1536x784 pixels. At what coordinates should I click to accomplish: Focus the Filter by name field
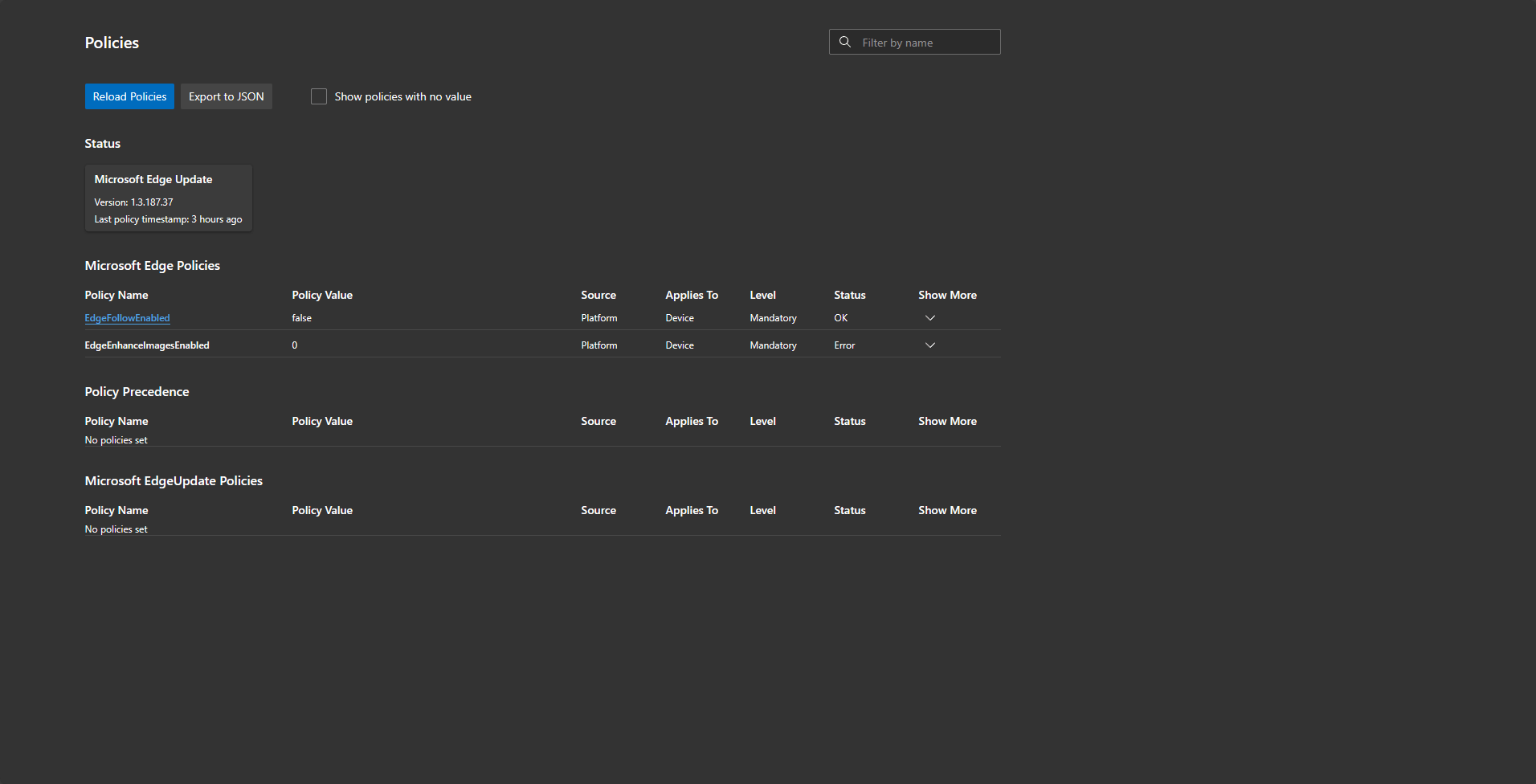click(x=914, y=42)
